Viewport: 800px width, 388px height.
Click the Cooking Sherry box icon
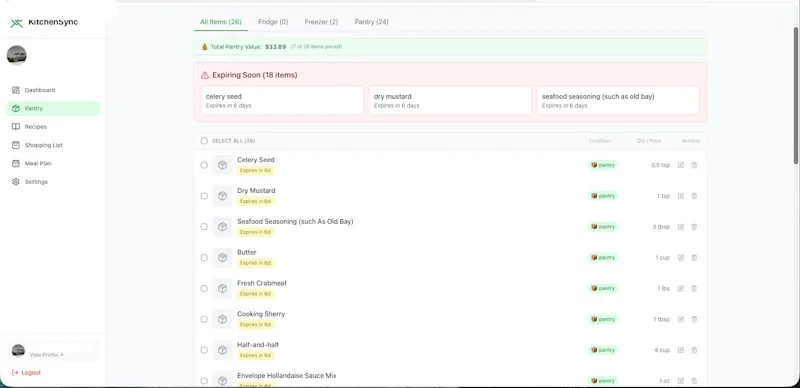[x=222, y=319]
